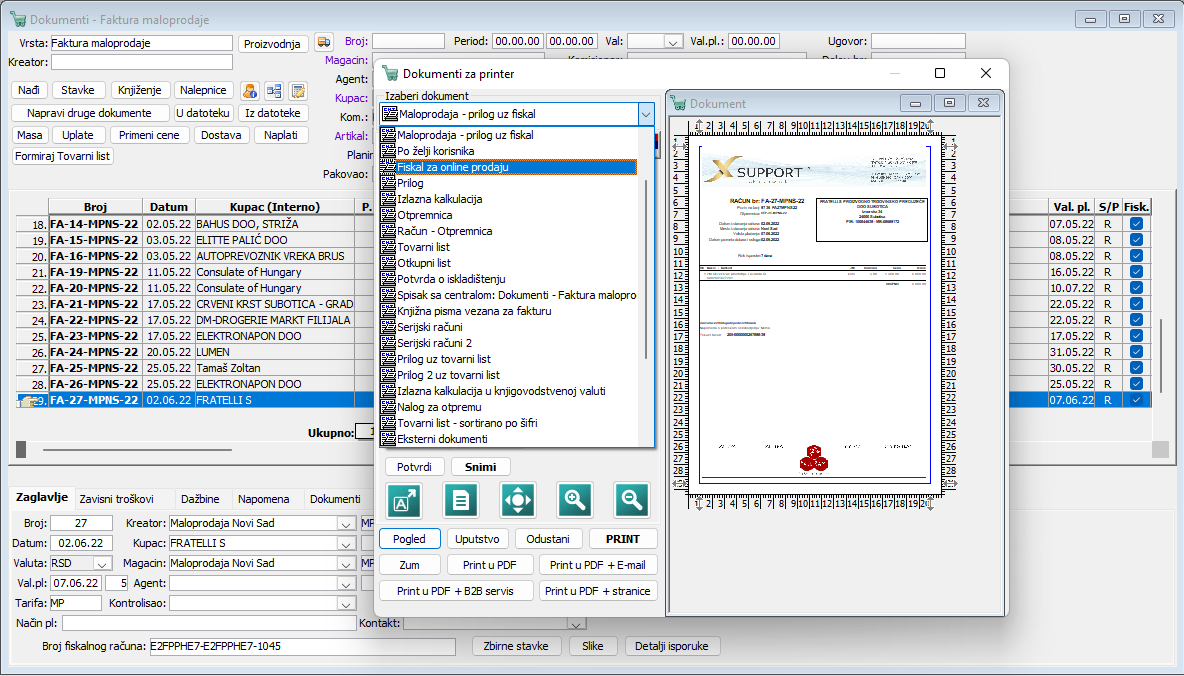Toggle Fisk. checkbox for row FA-26-MPNS-22
The height and width of the screenshot is (676, 1184).
point(1136,384)
